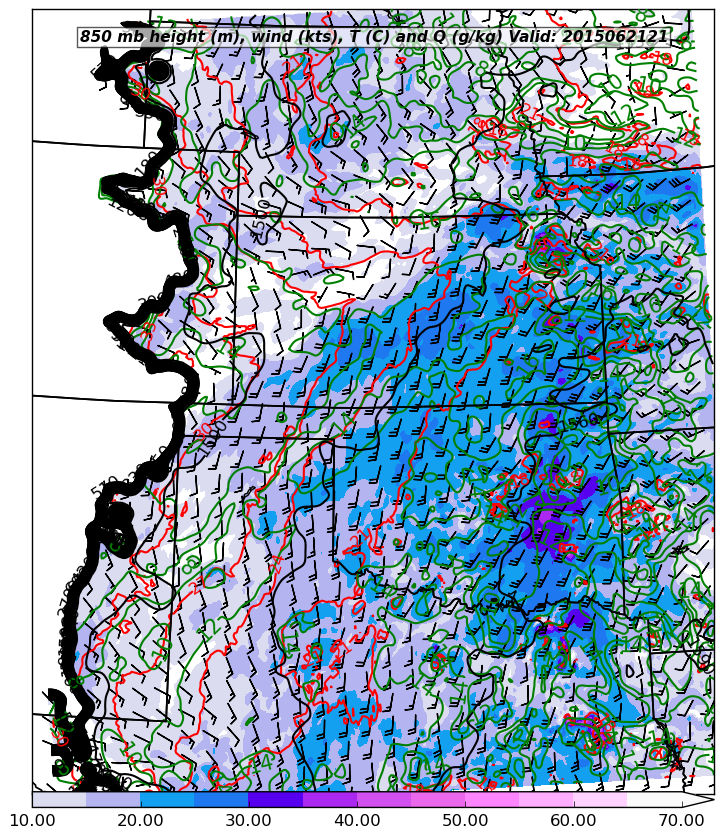Screen dimensions: 724x838
Task: Click the 30.00 colorbar tick label
Action: pos(248,821)
